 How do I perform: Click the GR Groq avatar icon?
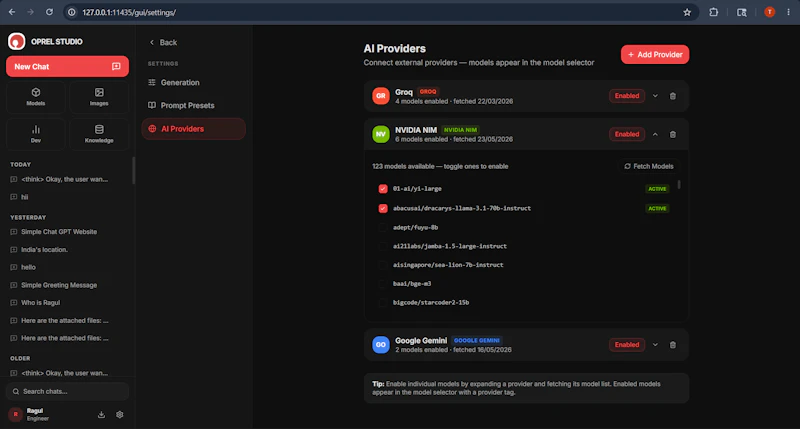point(381,96)
